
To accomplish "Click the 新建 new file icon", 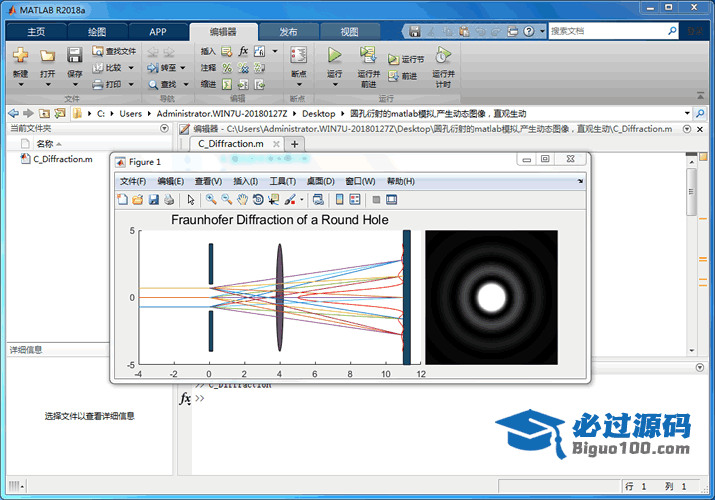I will (21, 56).
